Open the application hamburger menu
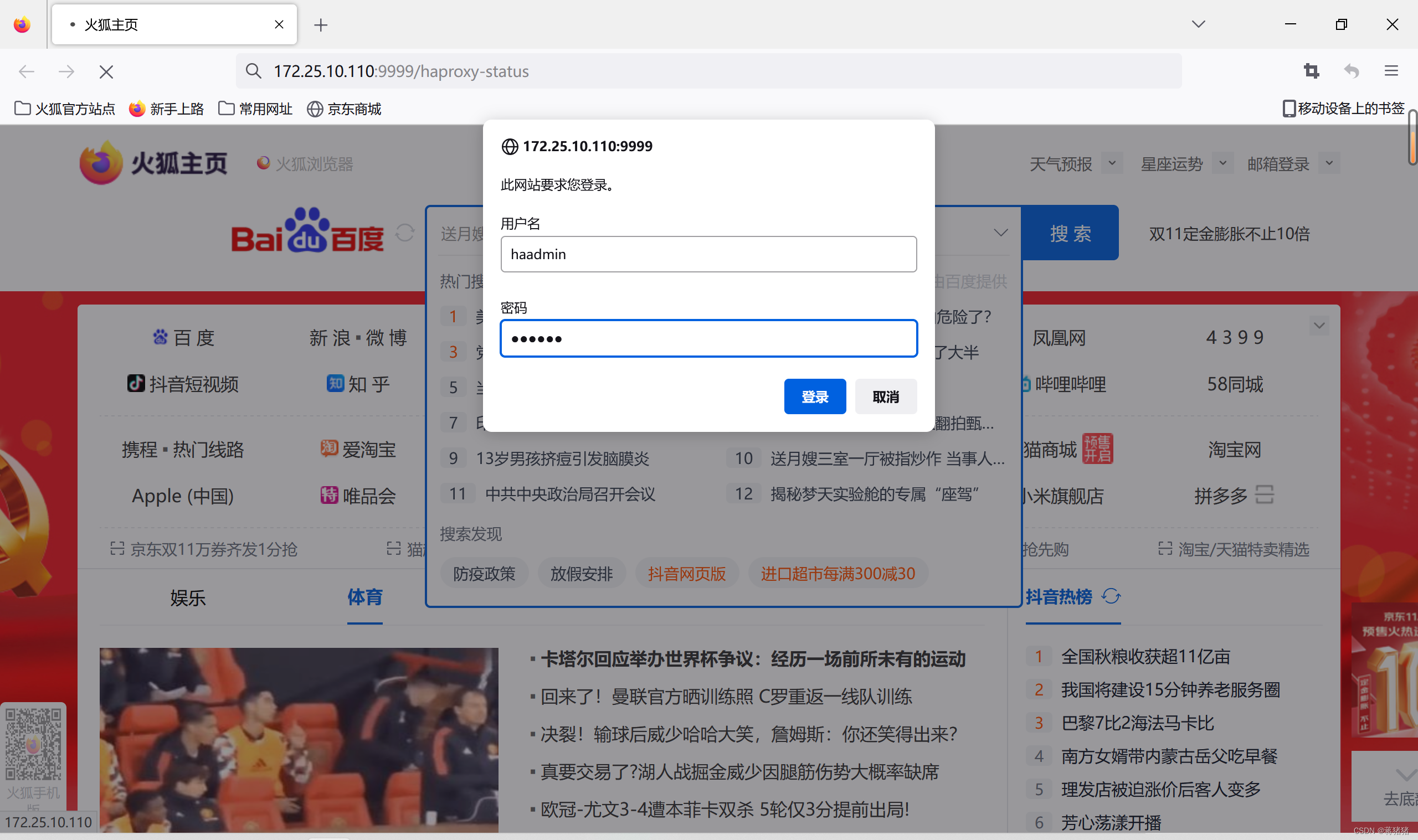Viewport: 1418px width, 840px height. (1391, 71)
